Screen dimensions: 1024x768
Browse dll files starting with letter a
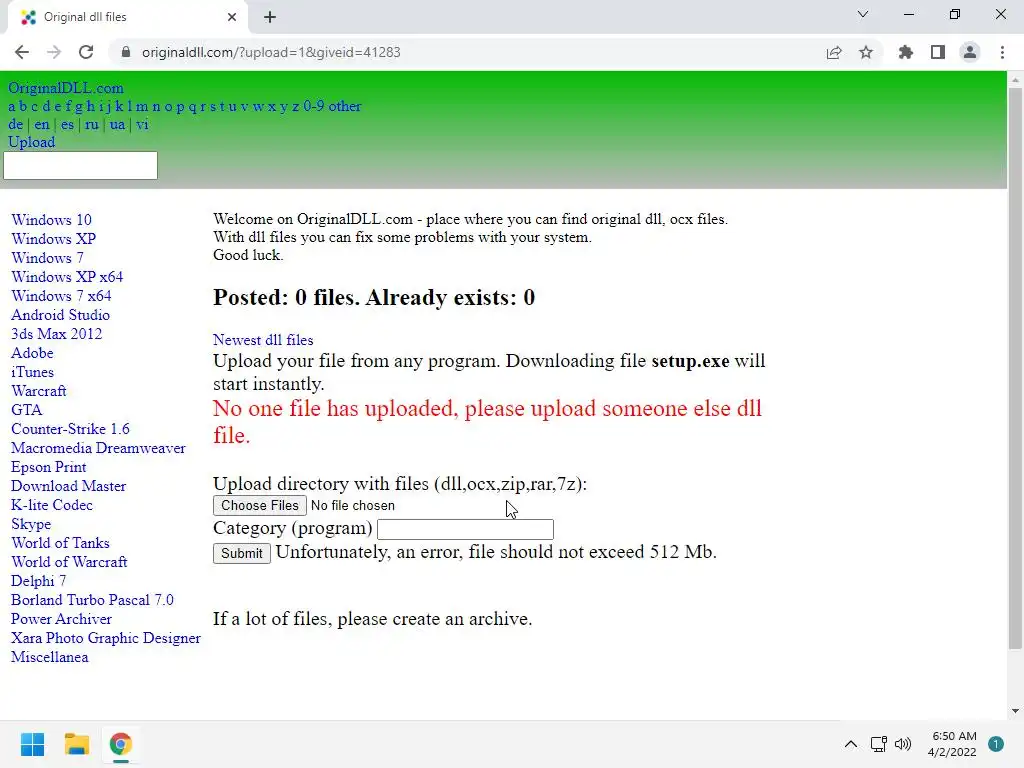12,106
